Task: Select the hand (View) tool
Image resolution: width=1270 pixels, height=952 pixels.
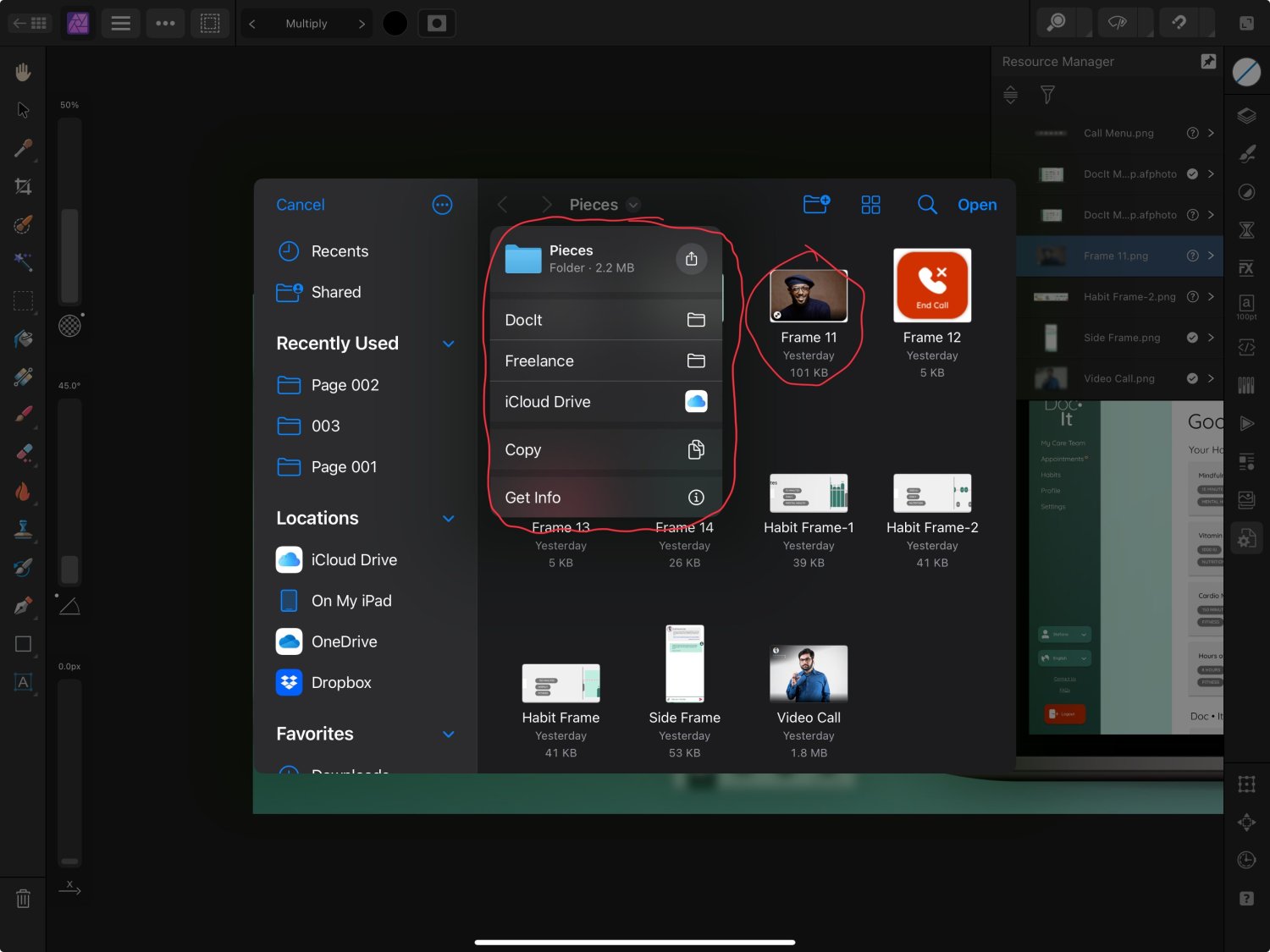Action: [23, 72]
